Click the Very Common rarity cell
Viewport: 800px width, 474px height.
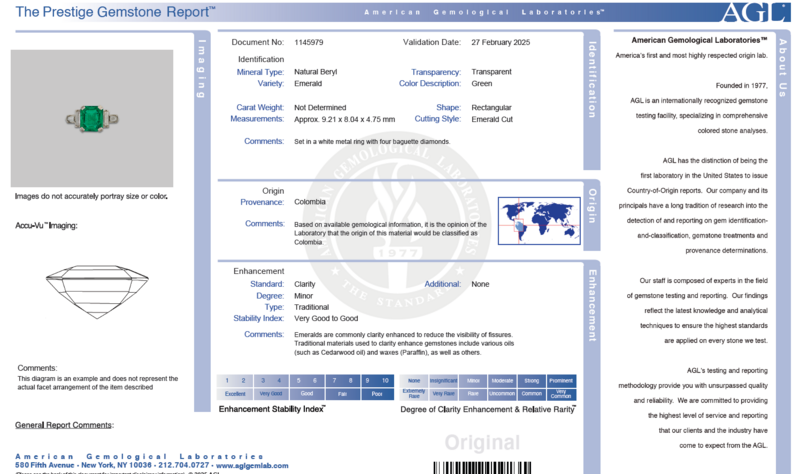tap(561, 394)
